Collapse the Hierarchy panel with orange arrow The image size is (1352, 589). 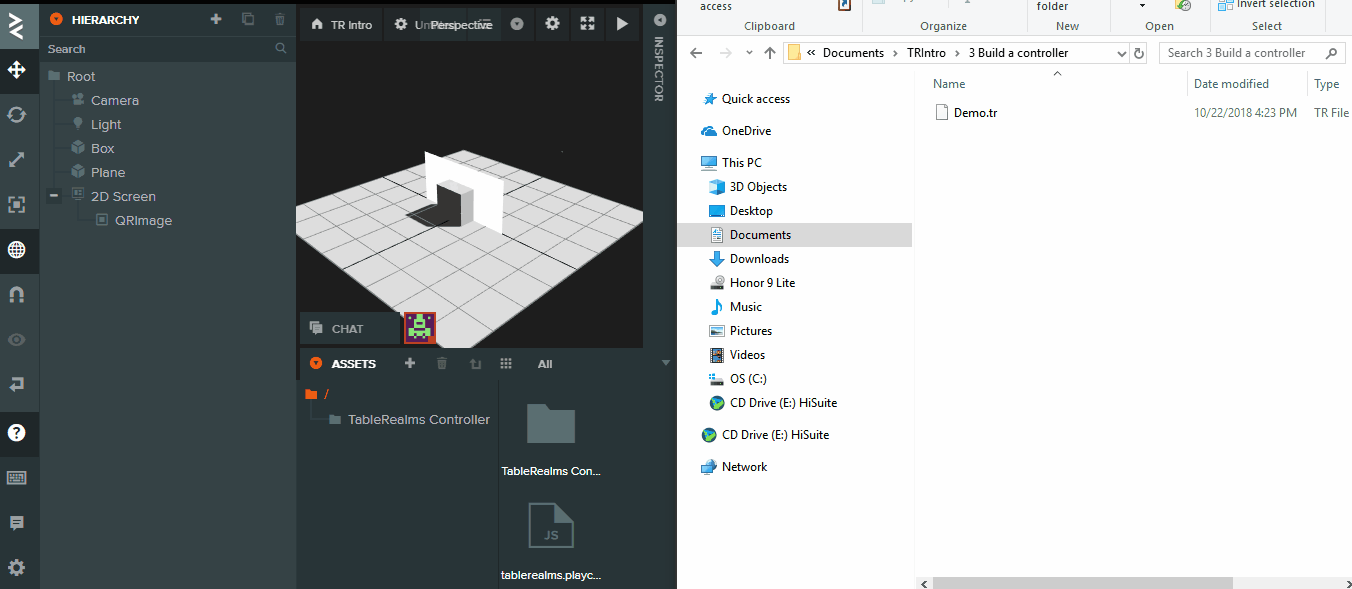click(x=56, y=19)
